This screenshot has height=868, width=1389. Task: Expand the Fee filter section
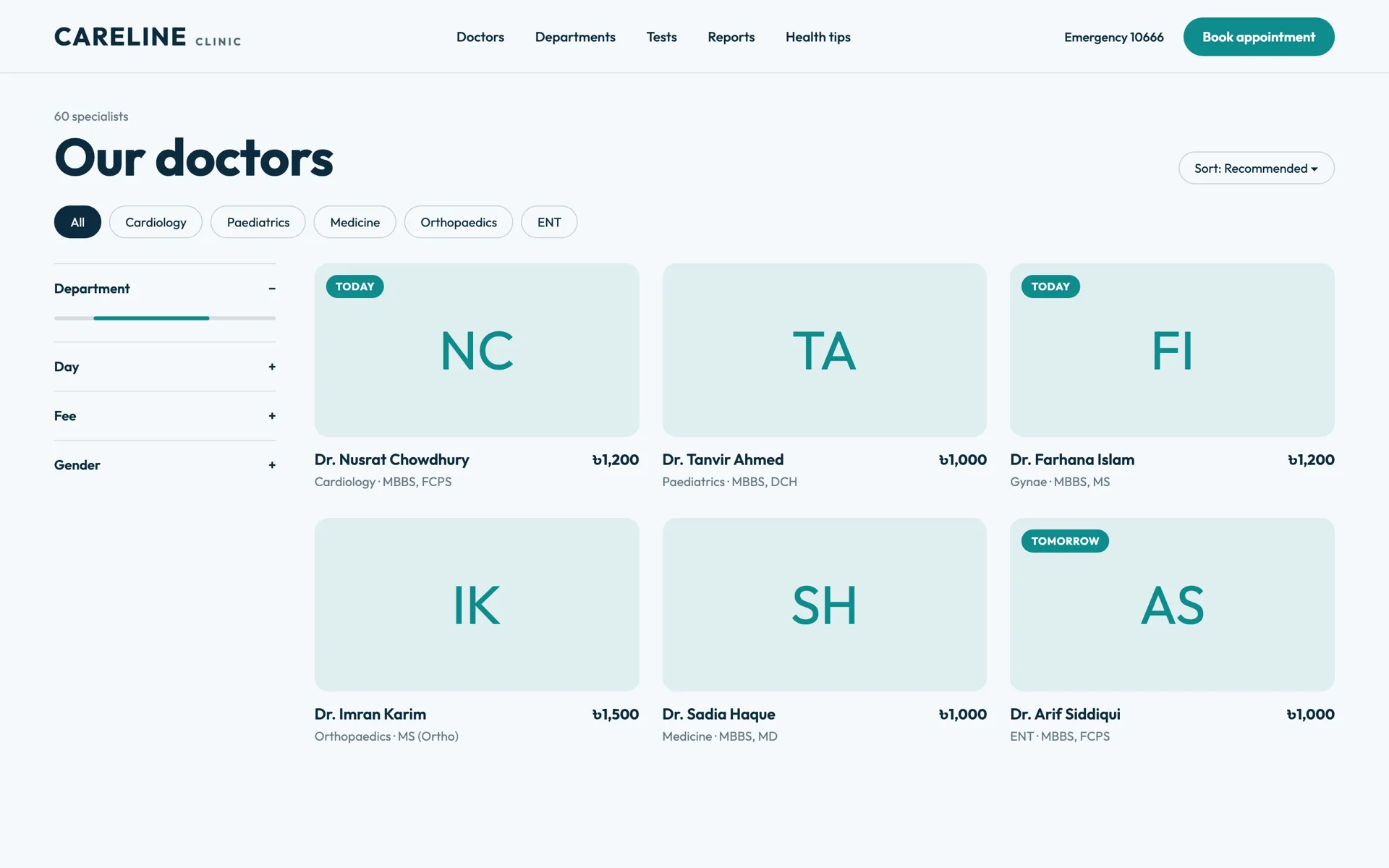point(165,416)
